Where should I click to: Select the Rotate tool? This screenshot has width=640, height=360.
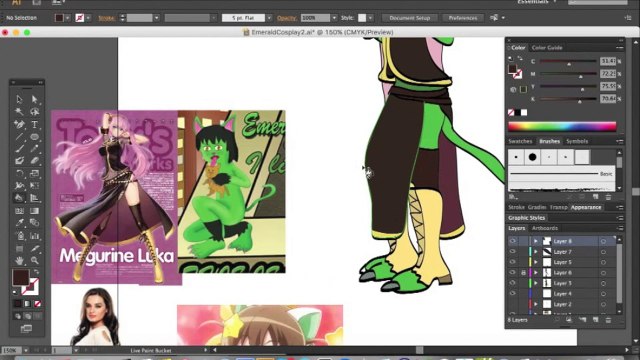pos(19,173)
